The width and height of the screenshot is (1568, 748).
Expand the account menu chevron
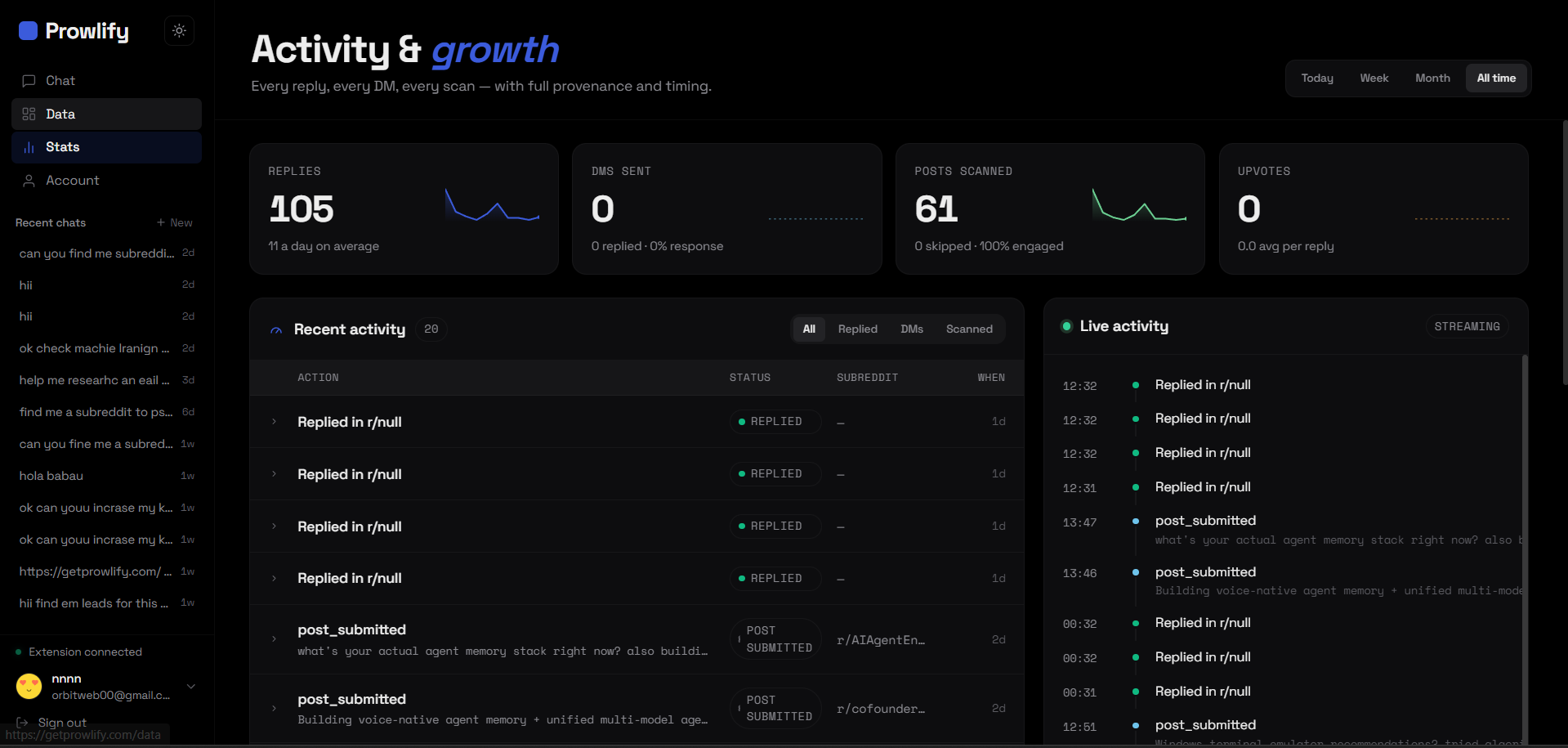[x=191, y=687]
